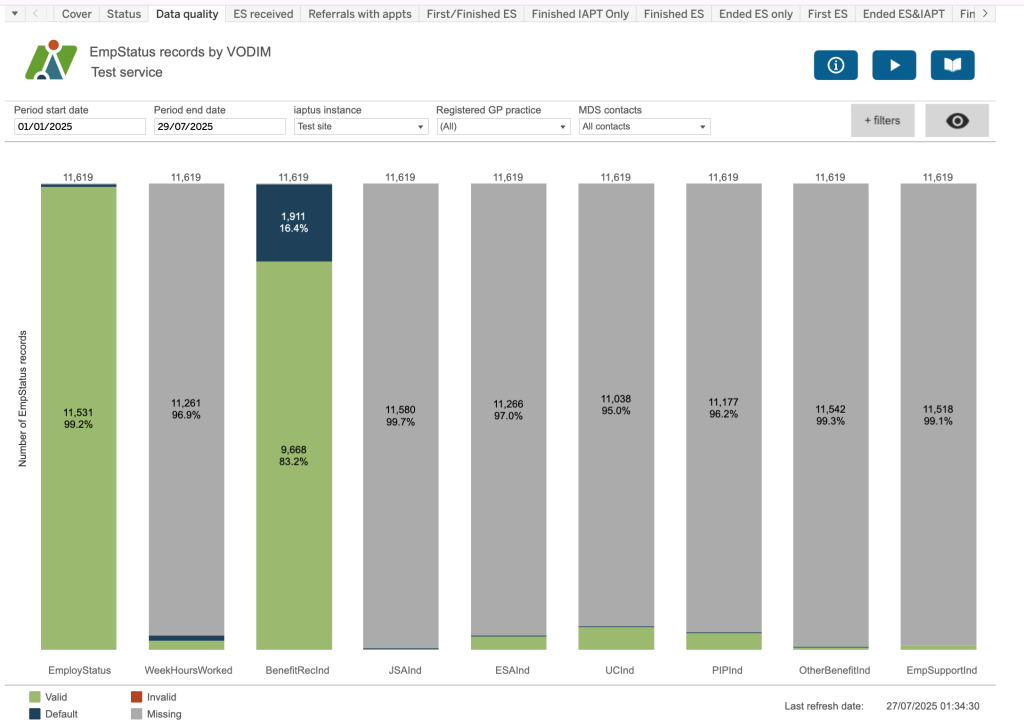1024x727 pixels.
Task: Open the book guide icon button
Action: tap(952, 65)
